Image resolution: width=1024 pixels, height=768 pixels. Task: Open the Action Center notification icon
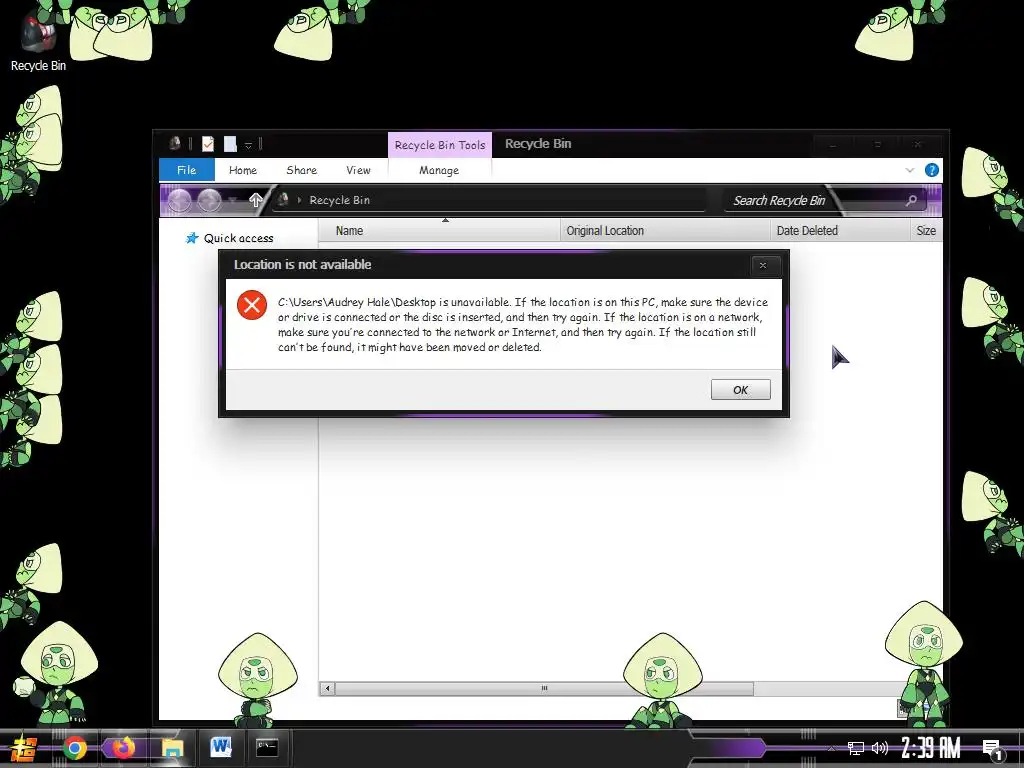992,749
